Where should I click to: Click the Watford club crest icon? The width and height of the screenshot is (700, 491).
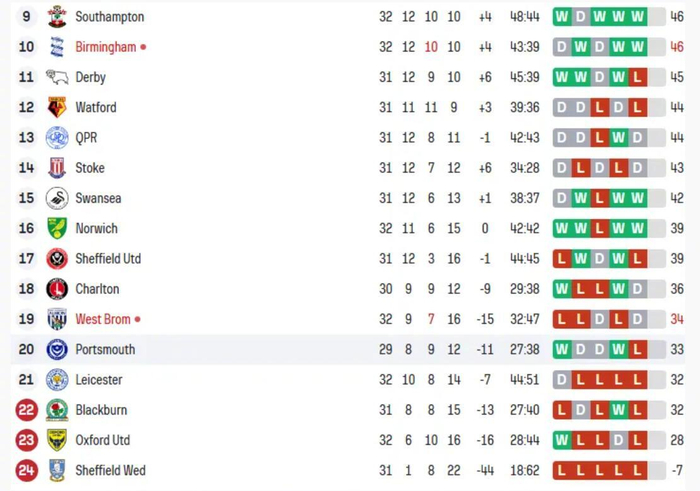[57, 108]
